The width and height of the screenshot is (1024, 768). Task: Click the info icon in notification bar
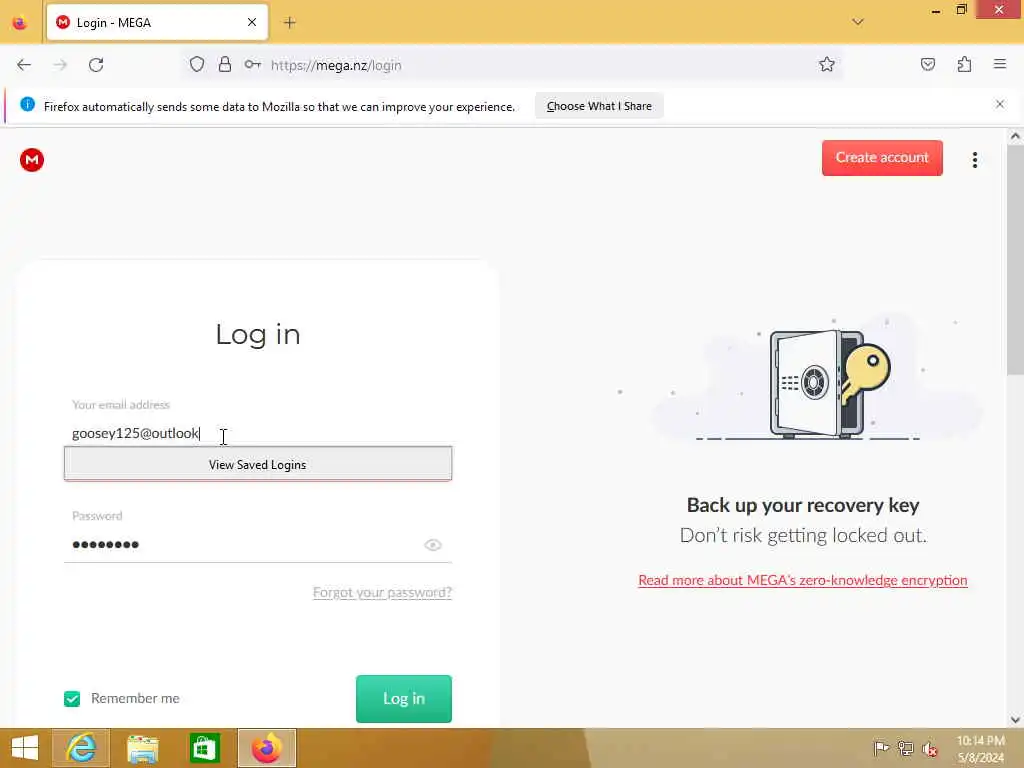point(27,104)
